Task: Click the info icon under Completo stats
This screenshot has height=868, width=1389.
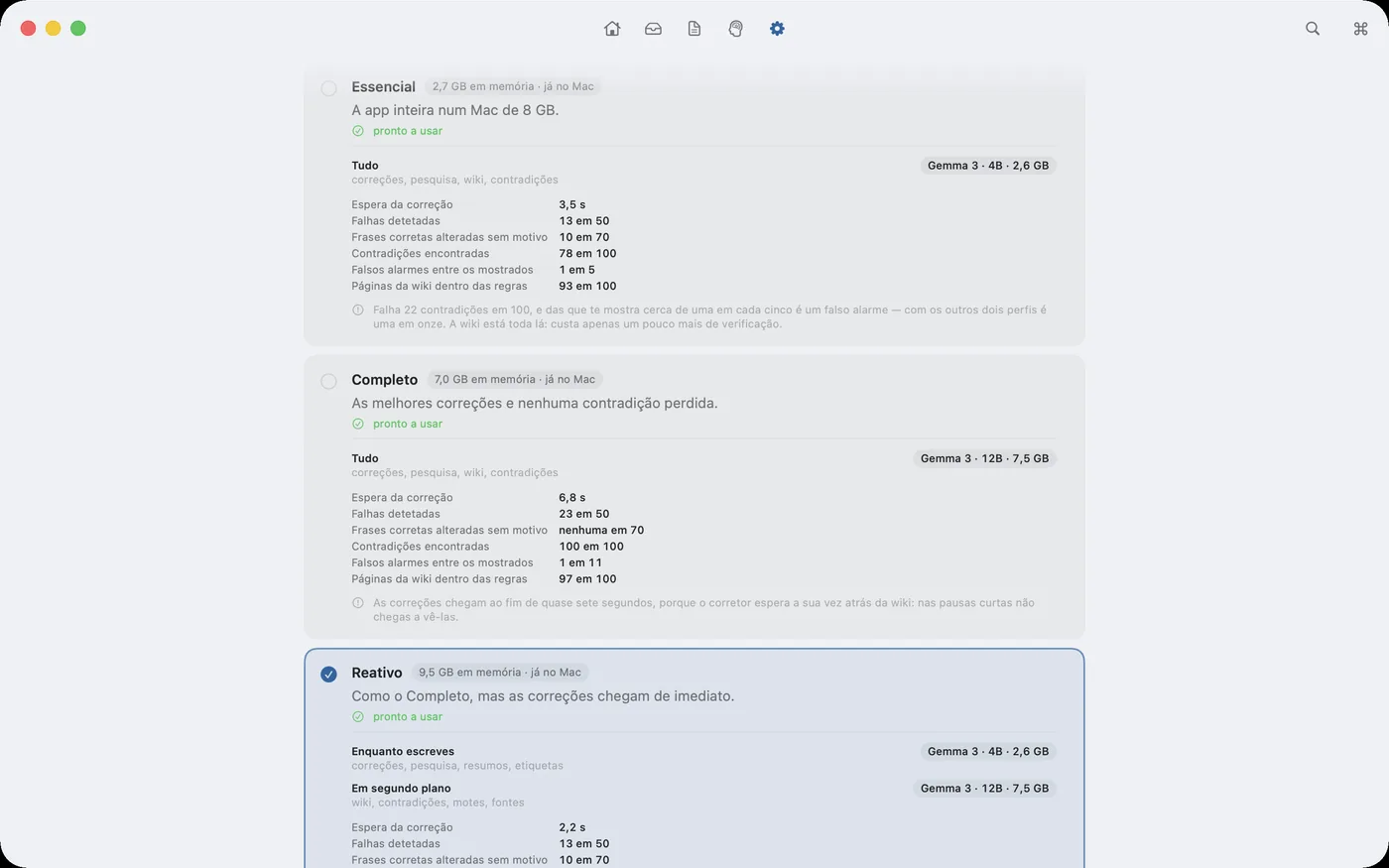Action: (358, 602)
